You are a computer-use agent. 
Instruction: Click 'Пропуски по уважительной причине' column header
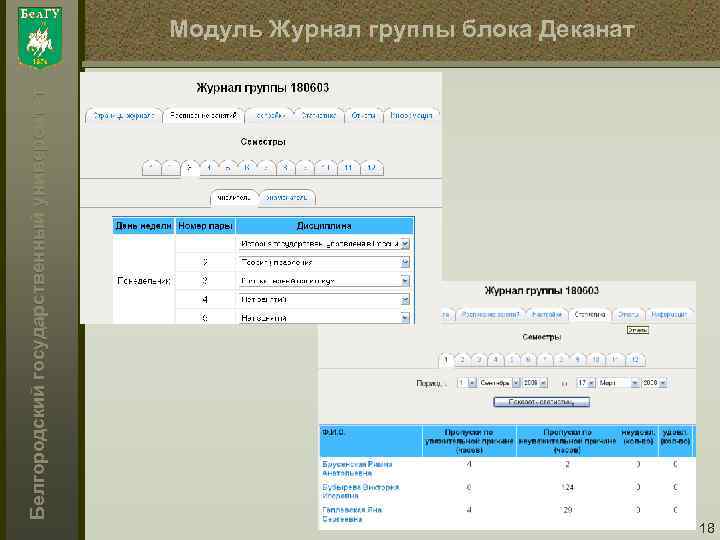pyautogui.click(x=469, y=441)
